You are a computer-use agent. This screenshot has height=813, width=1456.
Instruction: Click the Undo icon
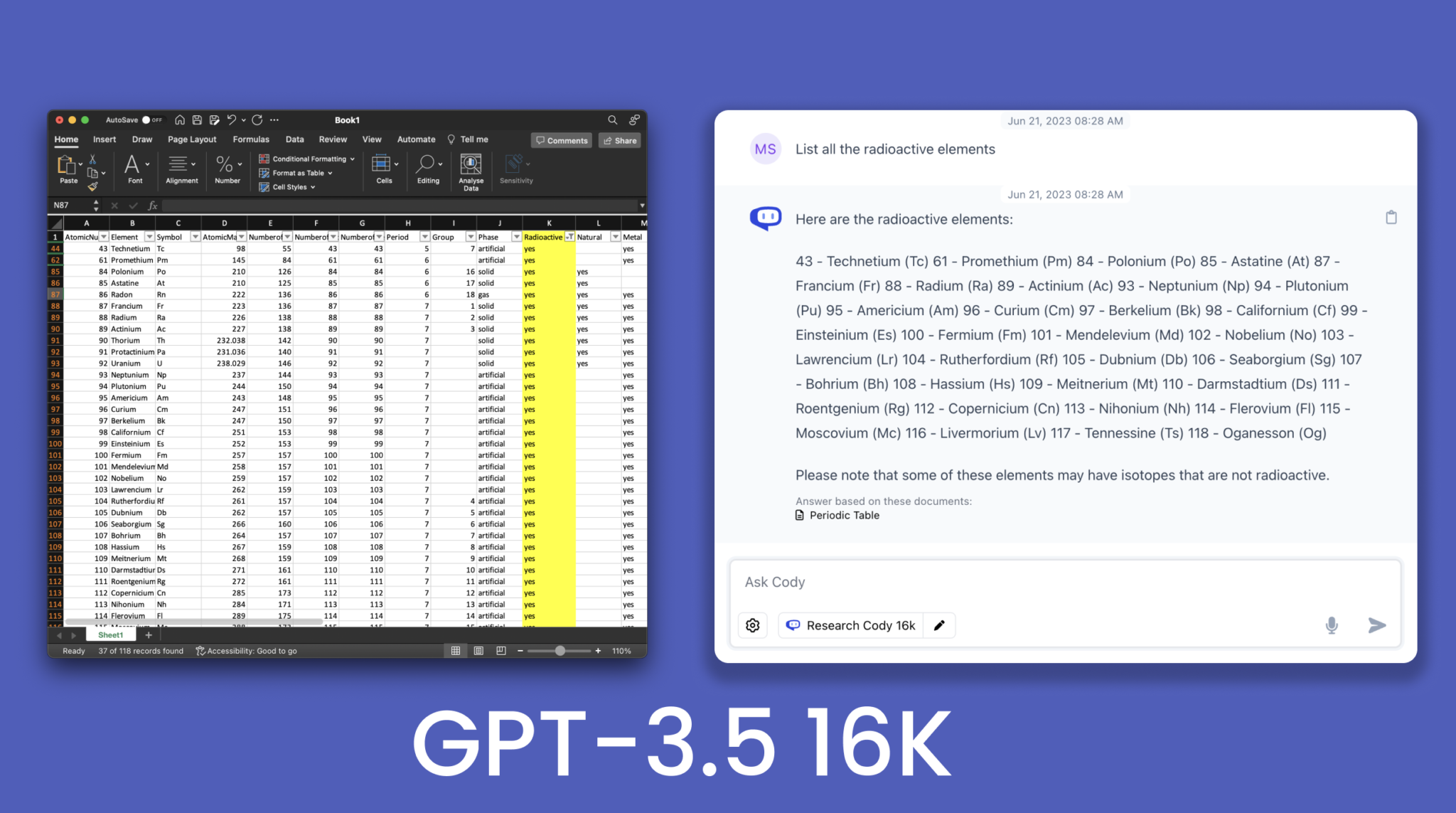232,119
